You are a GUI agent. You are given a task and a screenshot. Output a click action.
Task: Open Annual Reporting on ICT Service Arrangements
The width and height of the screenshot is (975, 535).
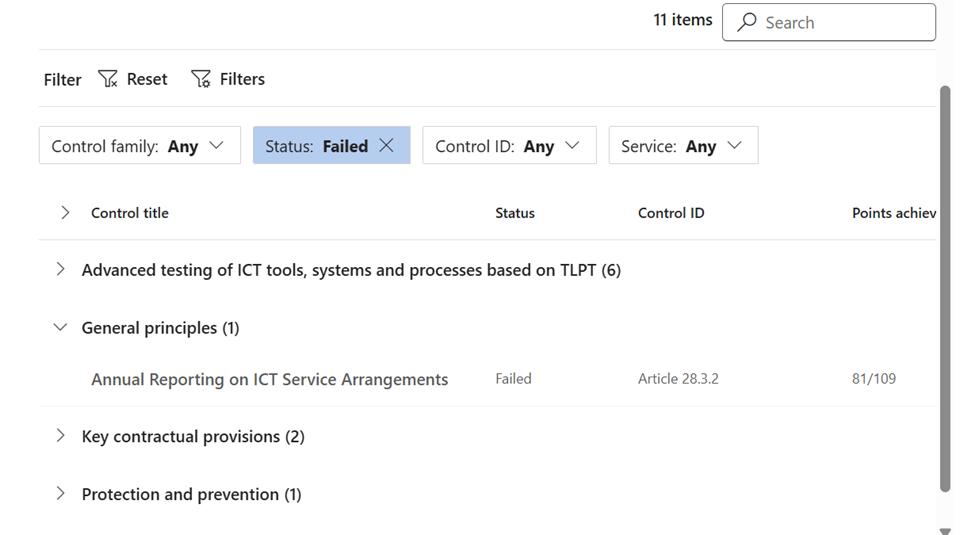[x=269, y=380]
